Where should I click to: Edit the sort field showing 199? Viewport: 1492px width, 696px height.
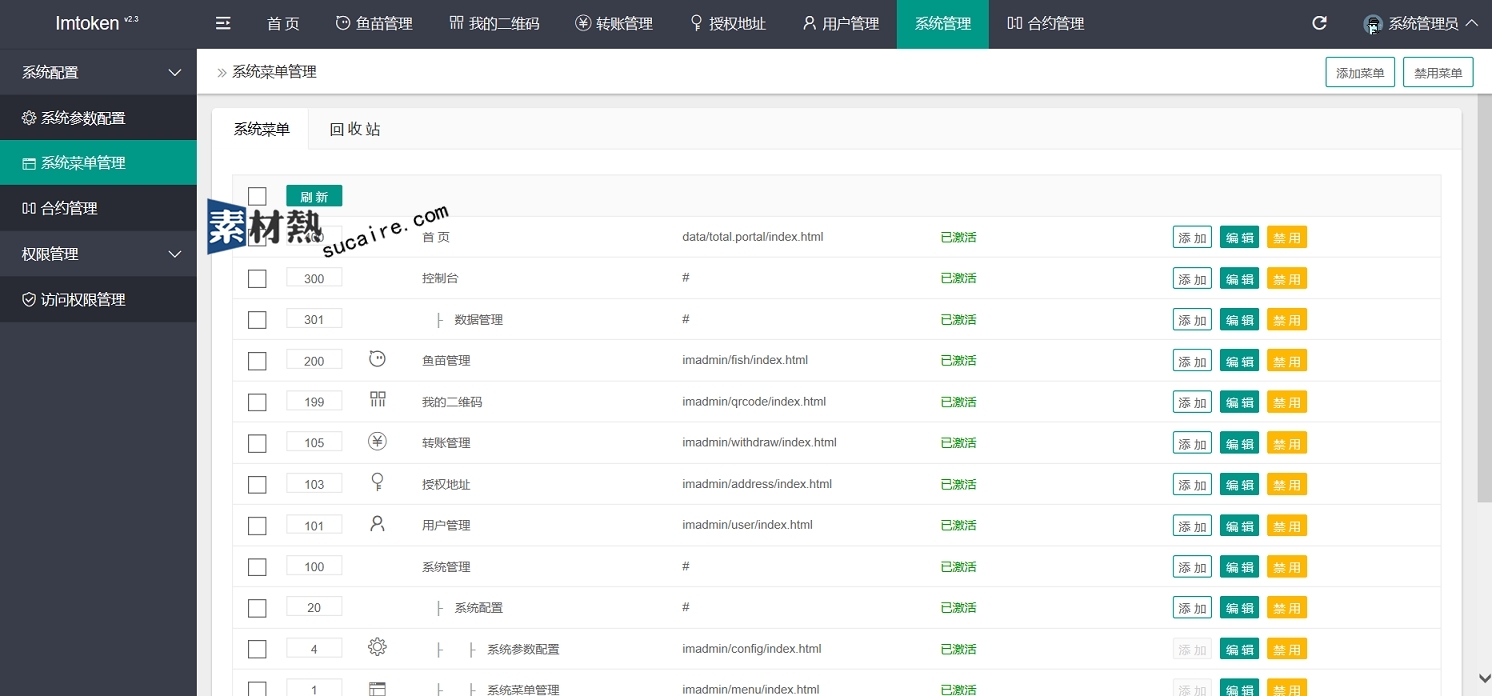point(314,401)
